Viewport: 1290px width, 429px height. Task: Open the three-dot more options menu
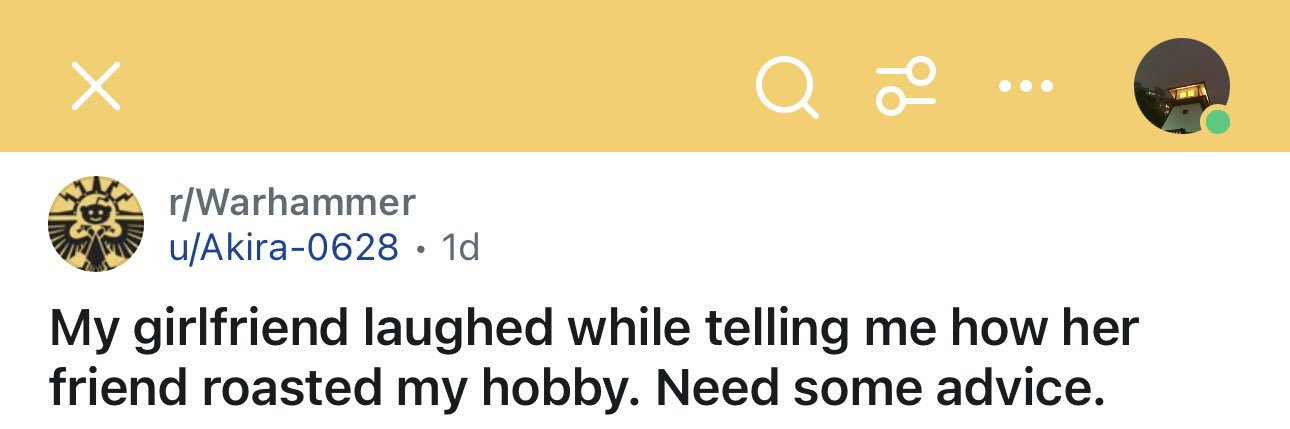[1025, 86]
